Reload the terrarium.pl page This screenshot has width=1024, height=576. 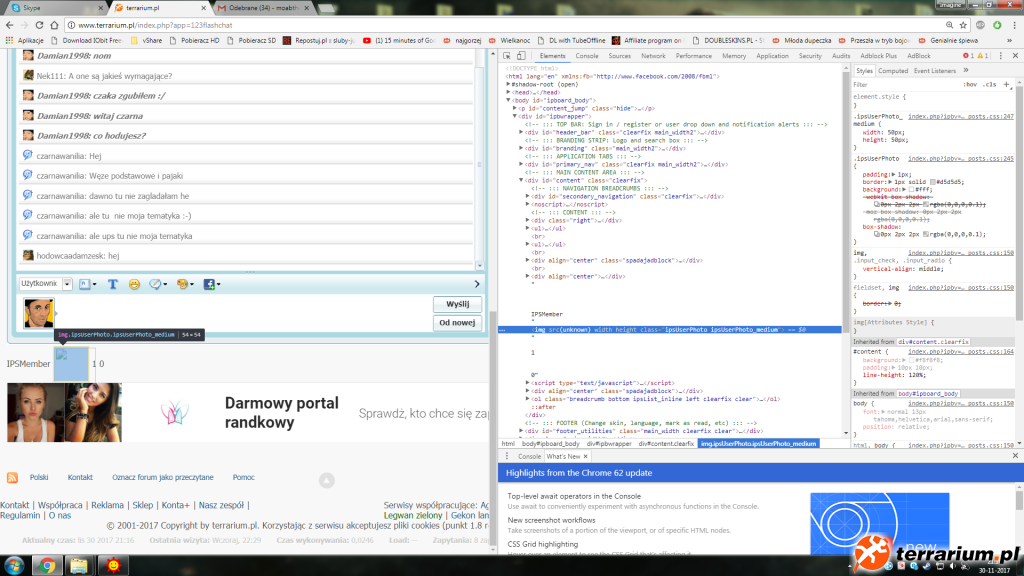[x=39, y=25]
